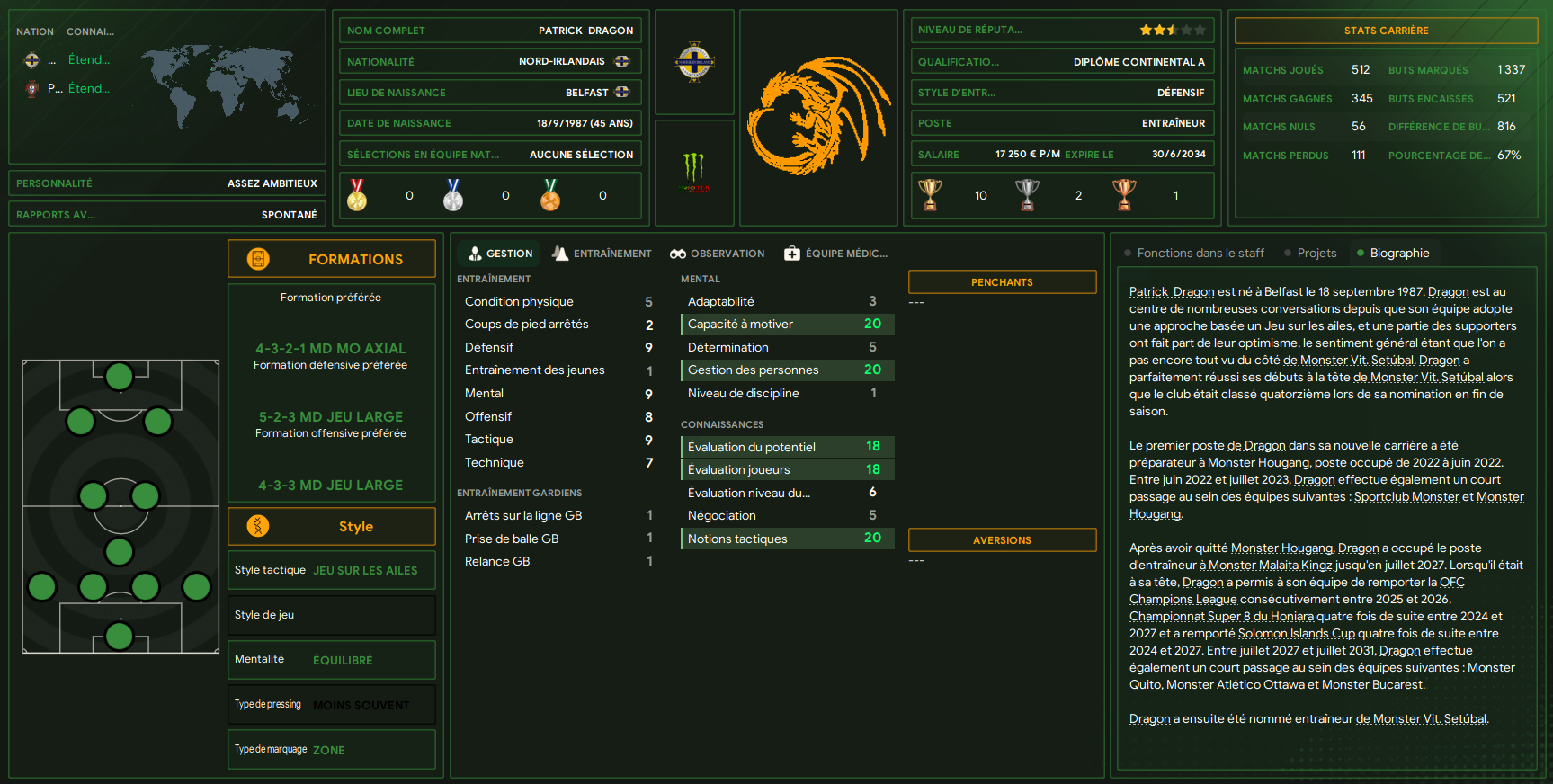
Task: Click the Formations header icon
Action: (x=258, y=259)
